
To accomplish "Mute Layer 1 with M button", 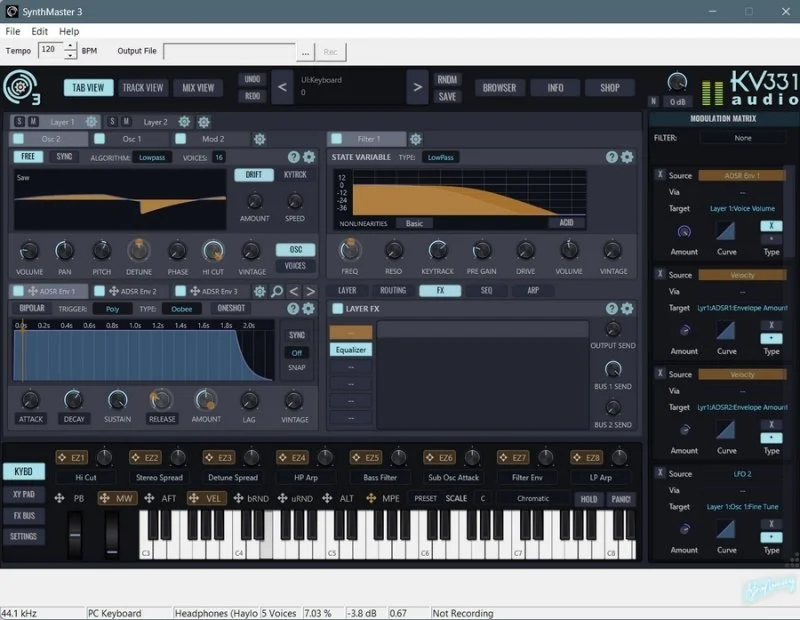I will [33, 121].
